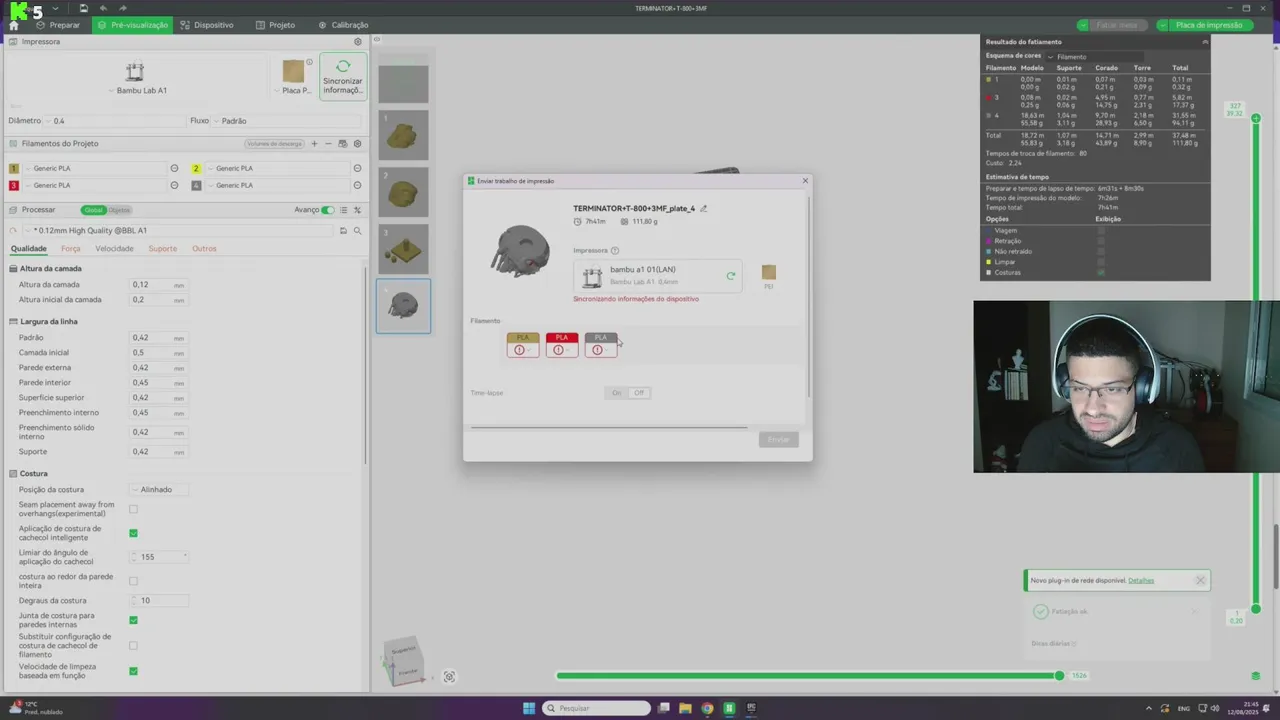
Task: Collapse the Resultado do fatiamento panel
Action: tap(1204, 42)
